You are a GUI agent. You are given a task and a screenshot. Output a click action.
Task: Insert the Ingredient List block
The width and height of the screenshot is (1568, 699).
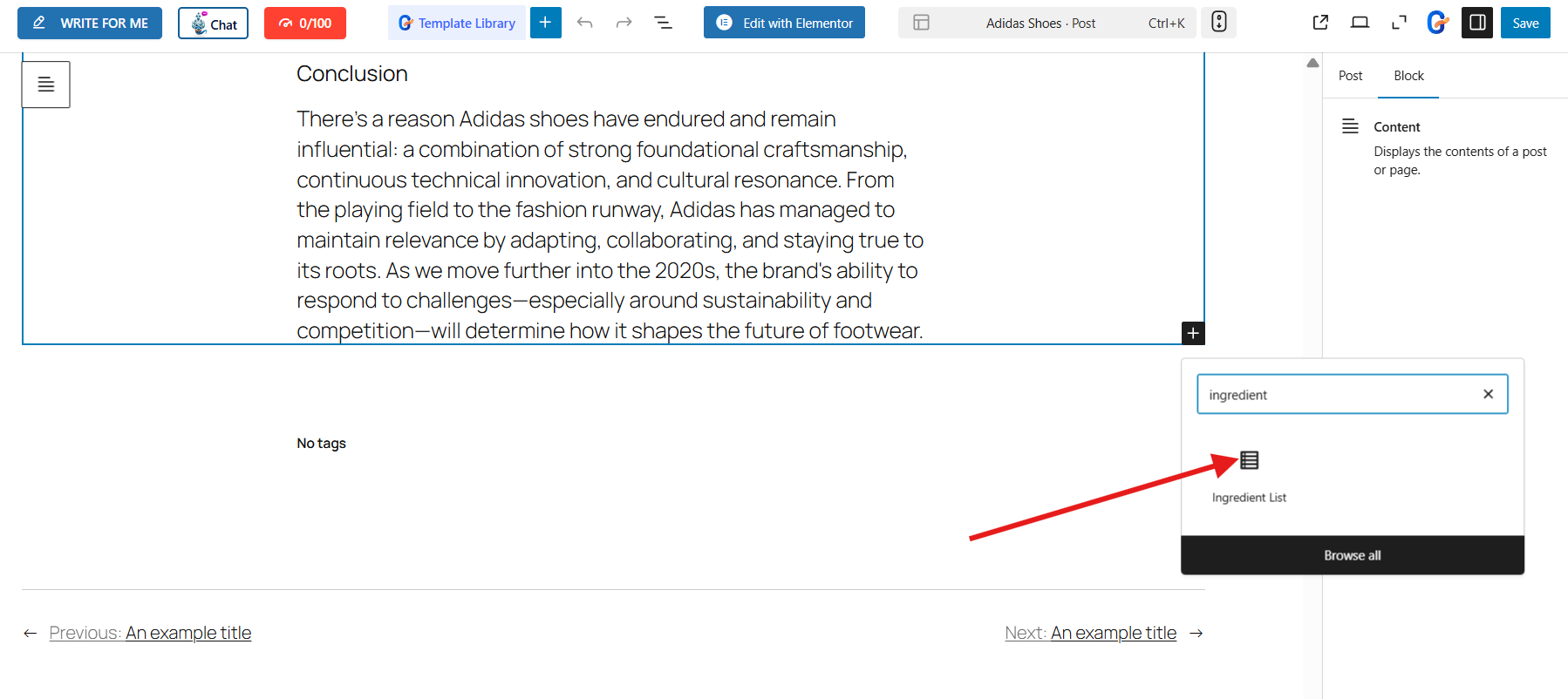click(1249, 475)
